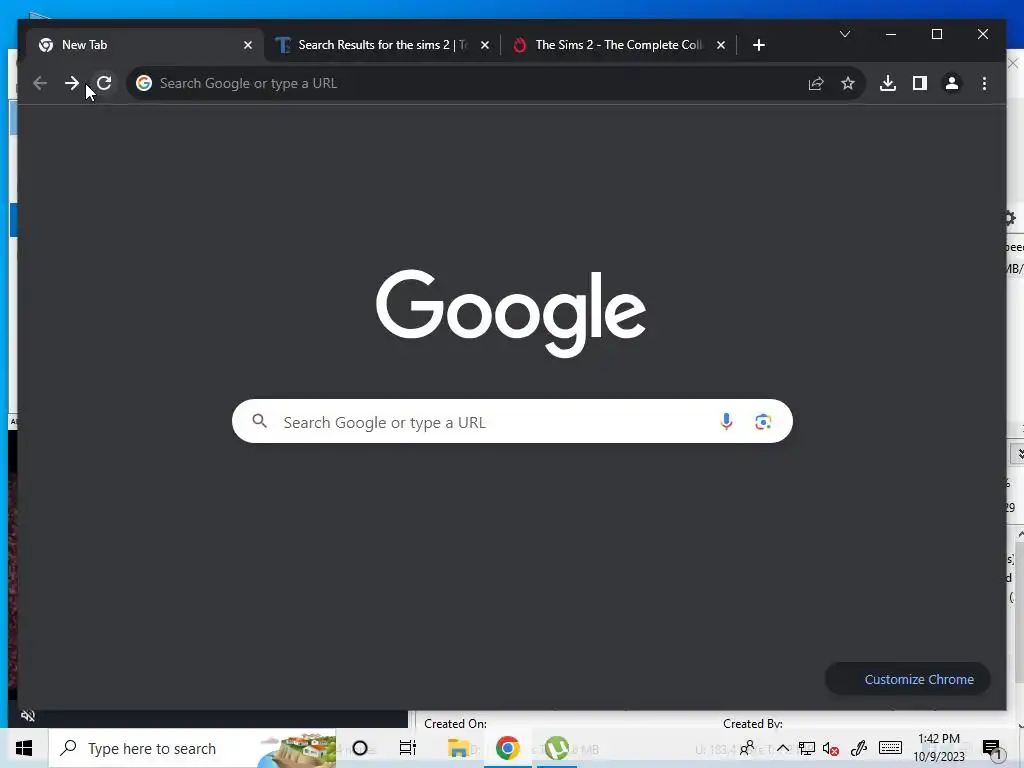Open uTorrent from the taskbar

tap(556, 748)
